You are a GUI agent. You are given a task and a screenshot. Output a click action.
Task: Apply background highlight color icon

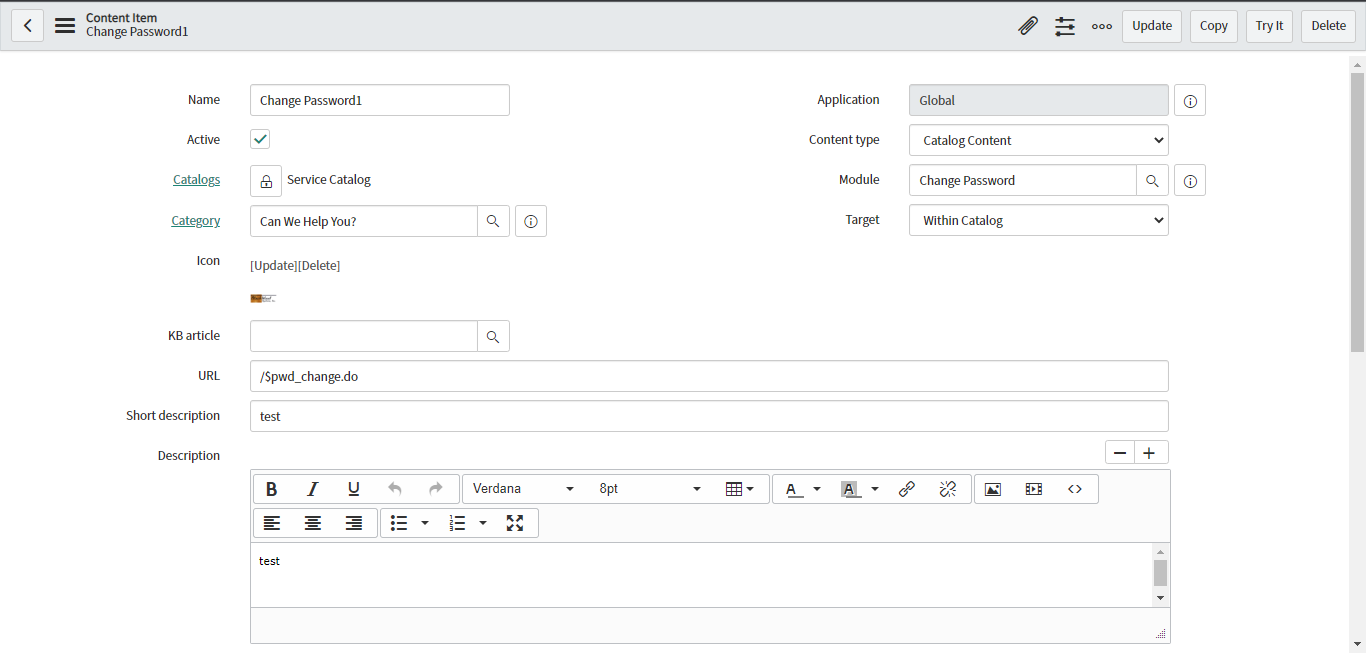[x=852, y=489]
